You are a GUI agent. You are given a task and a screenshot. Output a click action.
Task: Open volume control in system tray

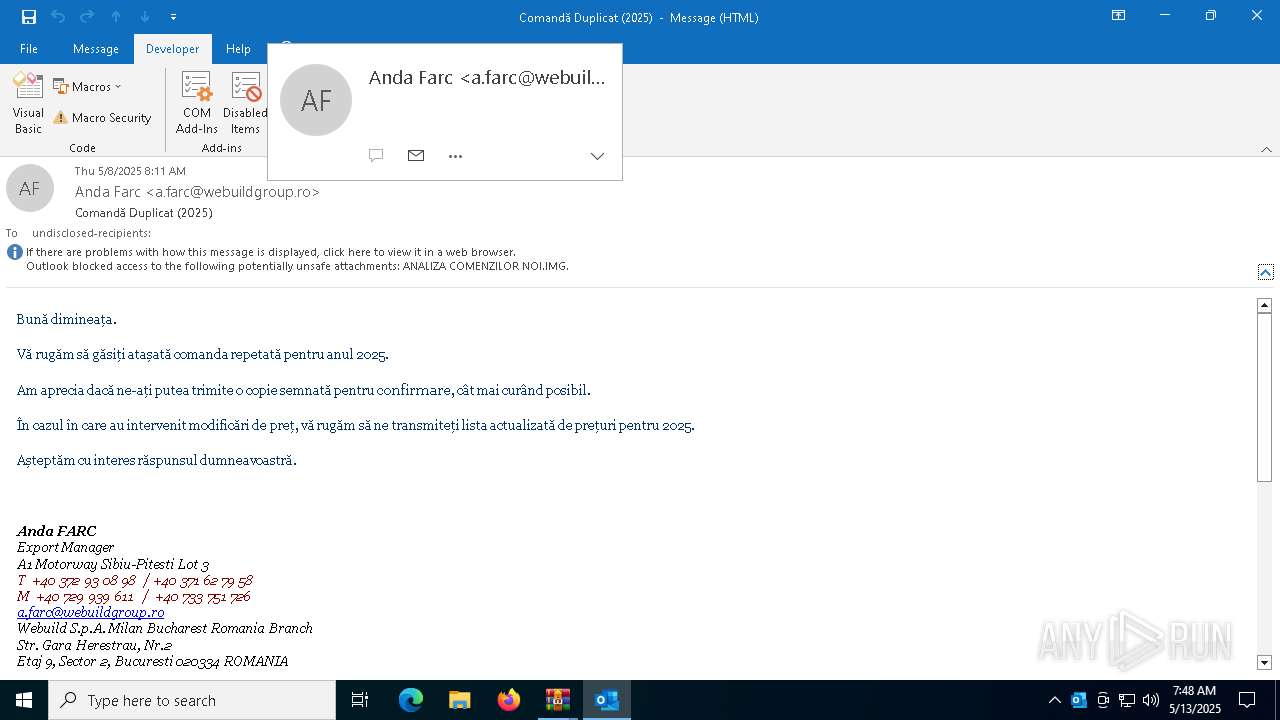[x=1151, y=700]
